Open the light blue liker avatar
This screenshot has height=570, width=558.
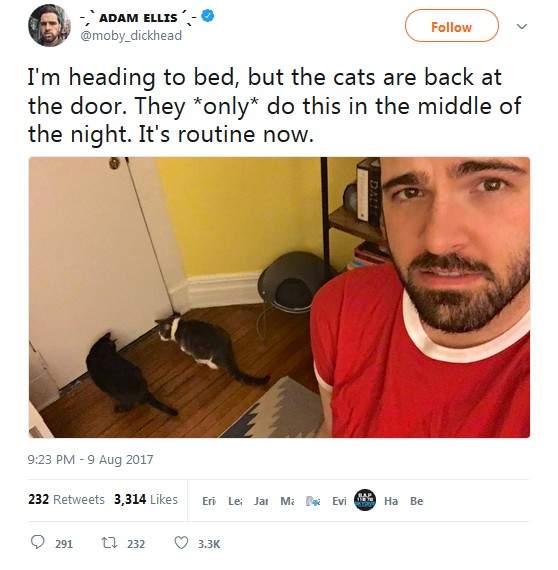click(x=313, y=501)
